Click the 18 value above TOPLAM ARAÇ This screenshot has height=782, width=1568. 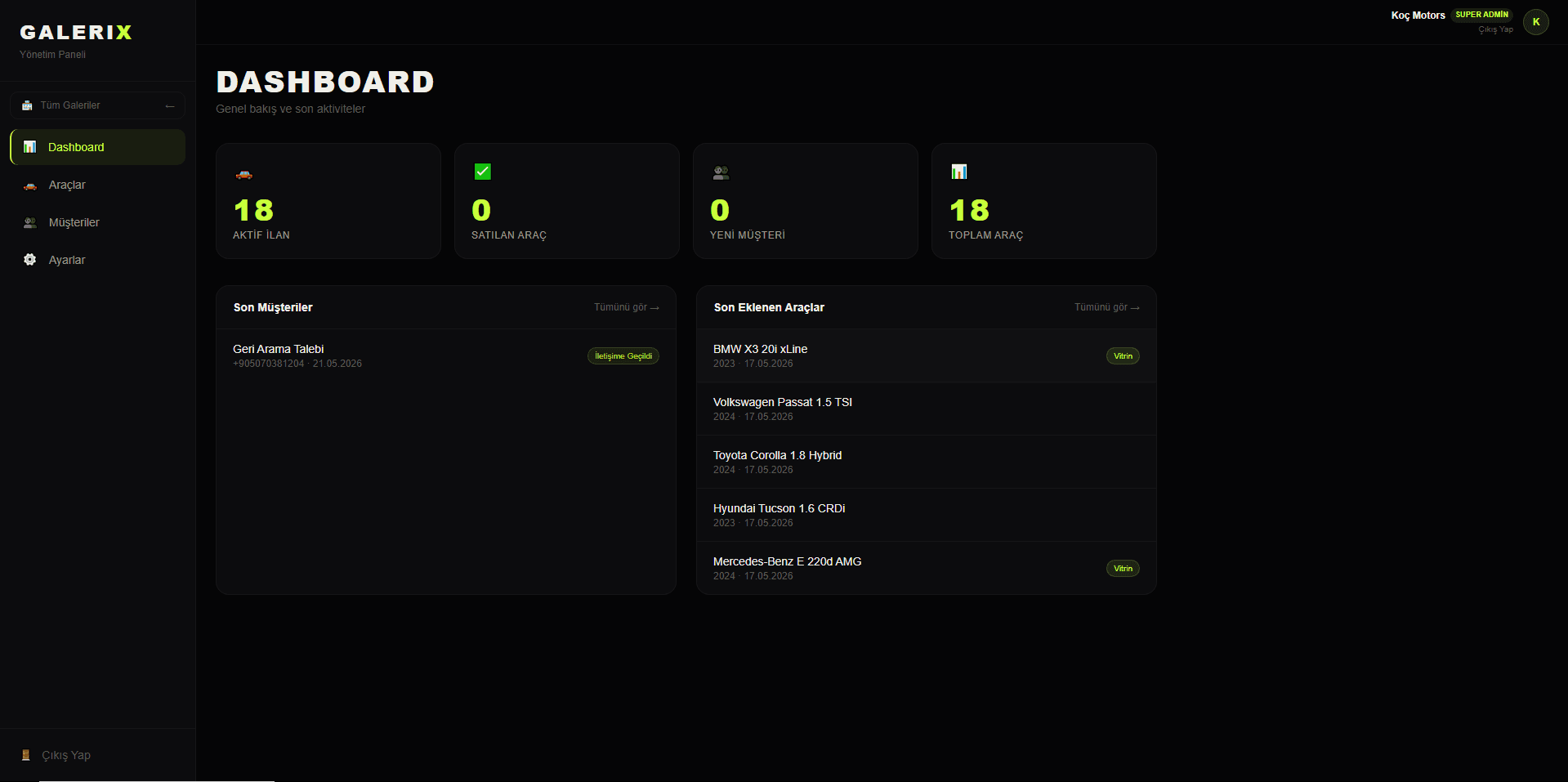[969, 210]
